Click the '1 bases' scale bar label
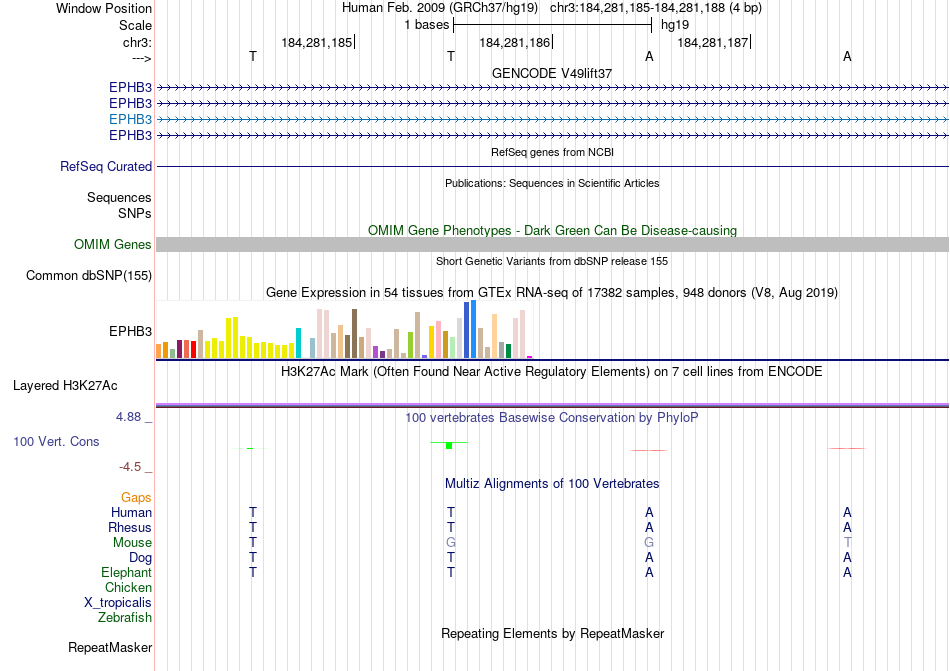 pos(427,25)
